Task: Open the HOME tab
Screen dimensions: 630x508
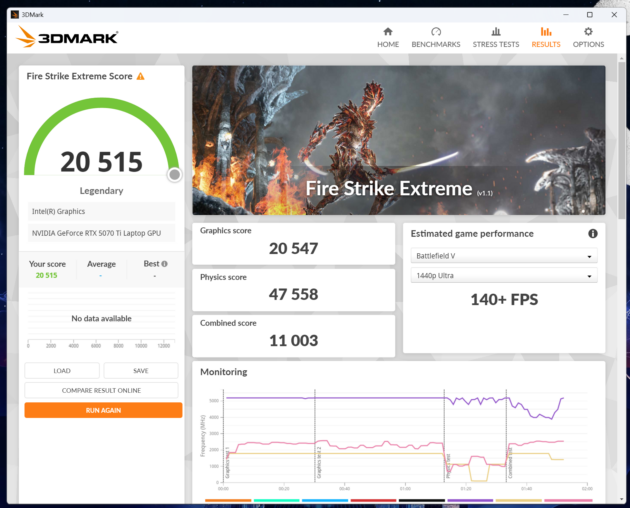Action: pyautogui.click(x=388, y=38)
